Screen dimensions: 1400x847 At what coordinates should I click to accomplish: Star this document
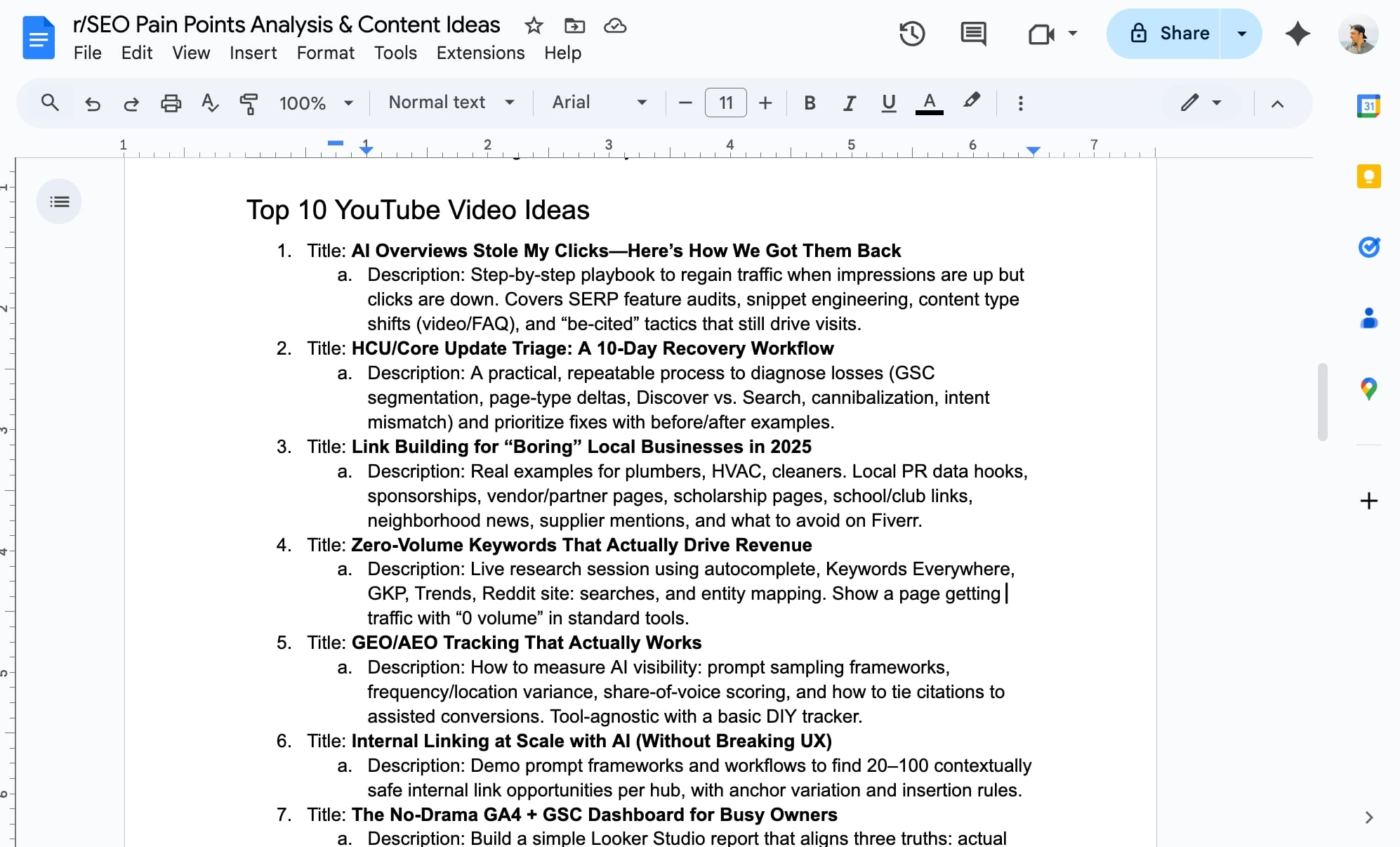pyautogui.click(x=534, y=26)
